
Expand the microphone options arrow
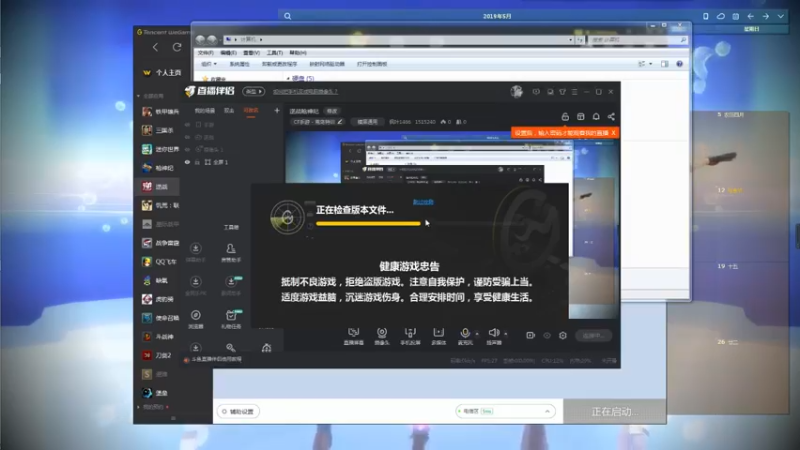(x=477, y=334)
